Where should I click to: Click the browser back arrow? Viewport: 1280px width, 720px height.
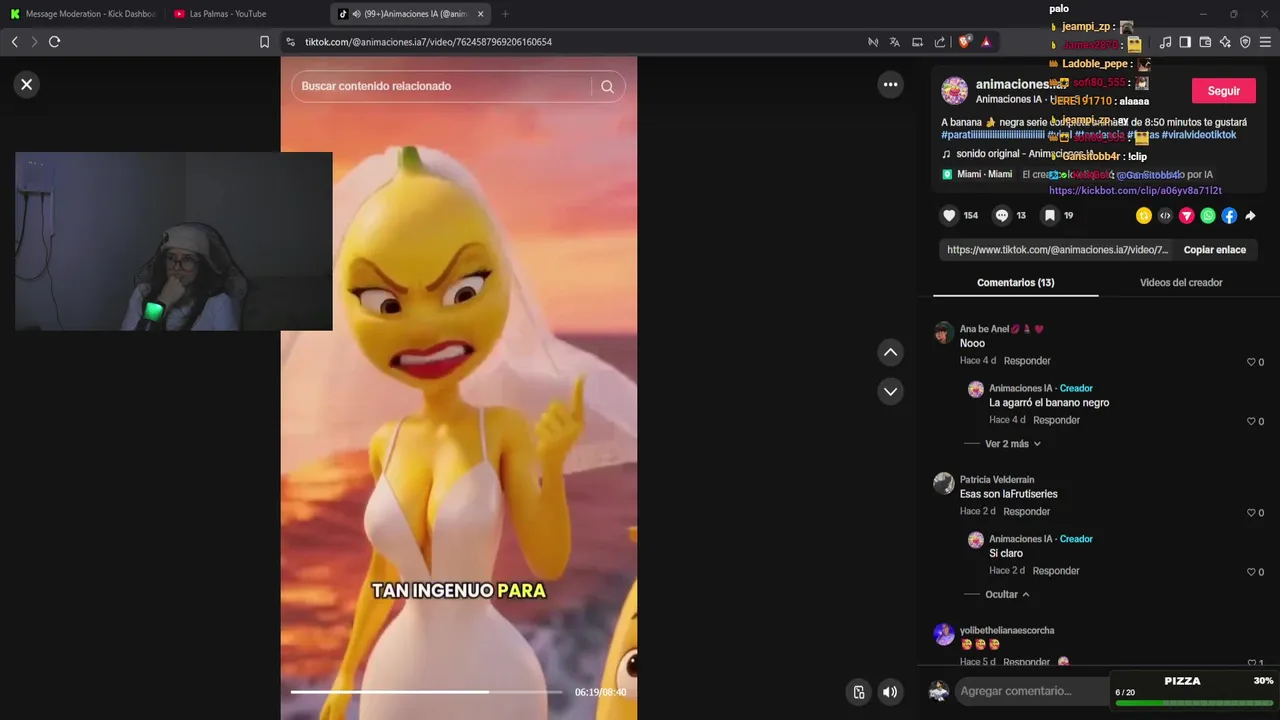point(14,42)
